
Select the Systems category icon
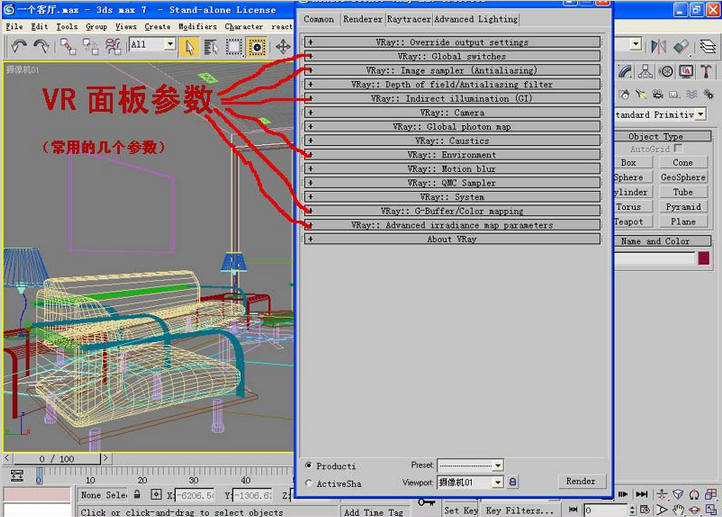coord(708,94)
